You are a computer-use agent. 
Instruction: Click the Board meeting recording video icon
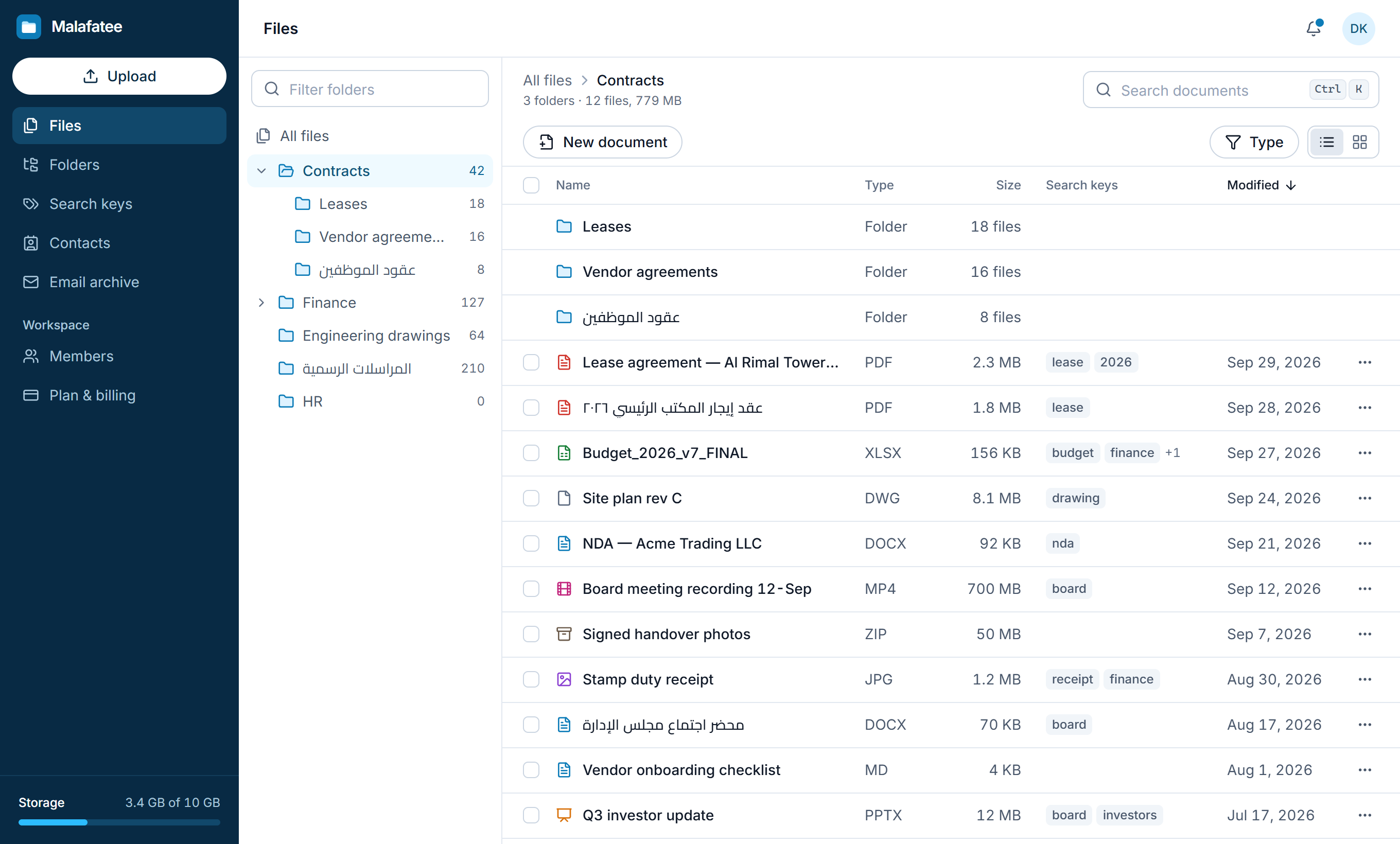[564, 588]
